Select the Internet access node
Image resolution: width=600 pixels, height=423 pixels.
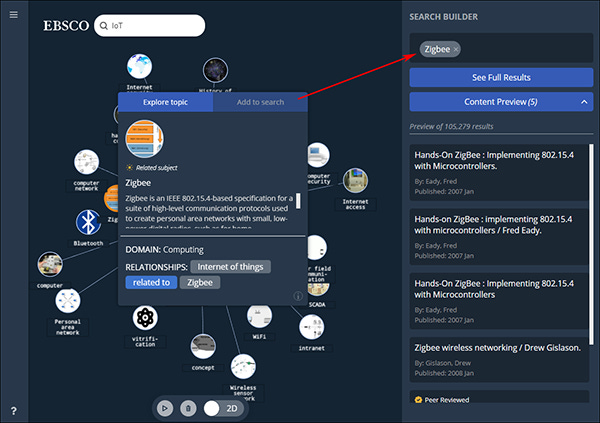355,180
